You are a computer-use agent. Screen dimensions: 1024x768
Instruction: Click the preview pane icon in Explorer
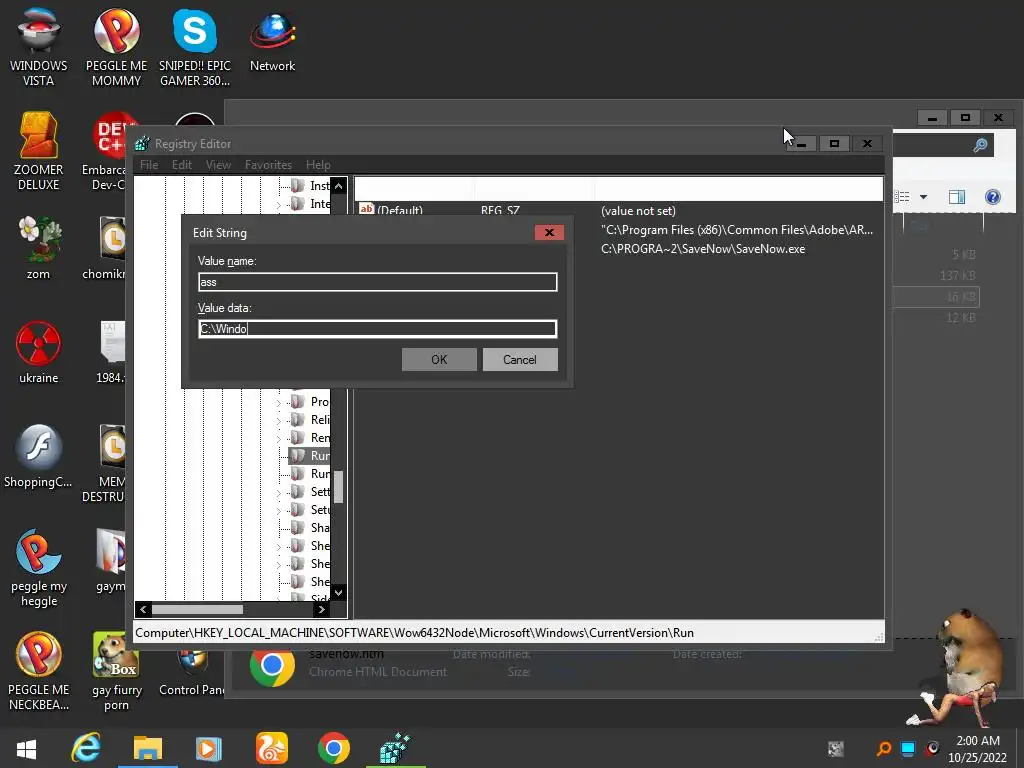click(957, 197)
